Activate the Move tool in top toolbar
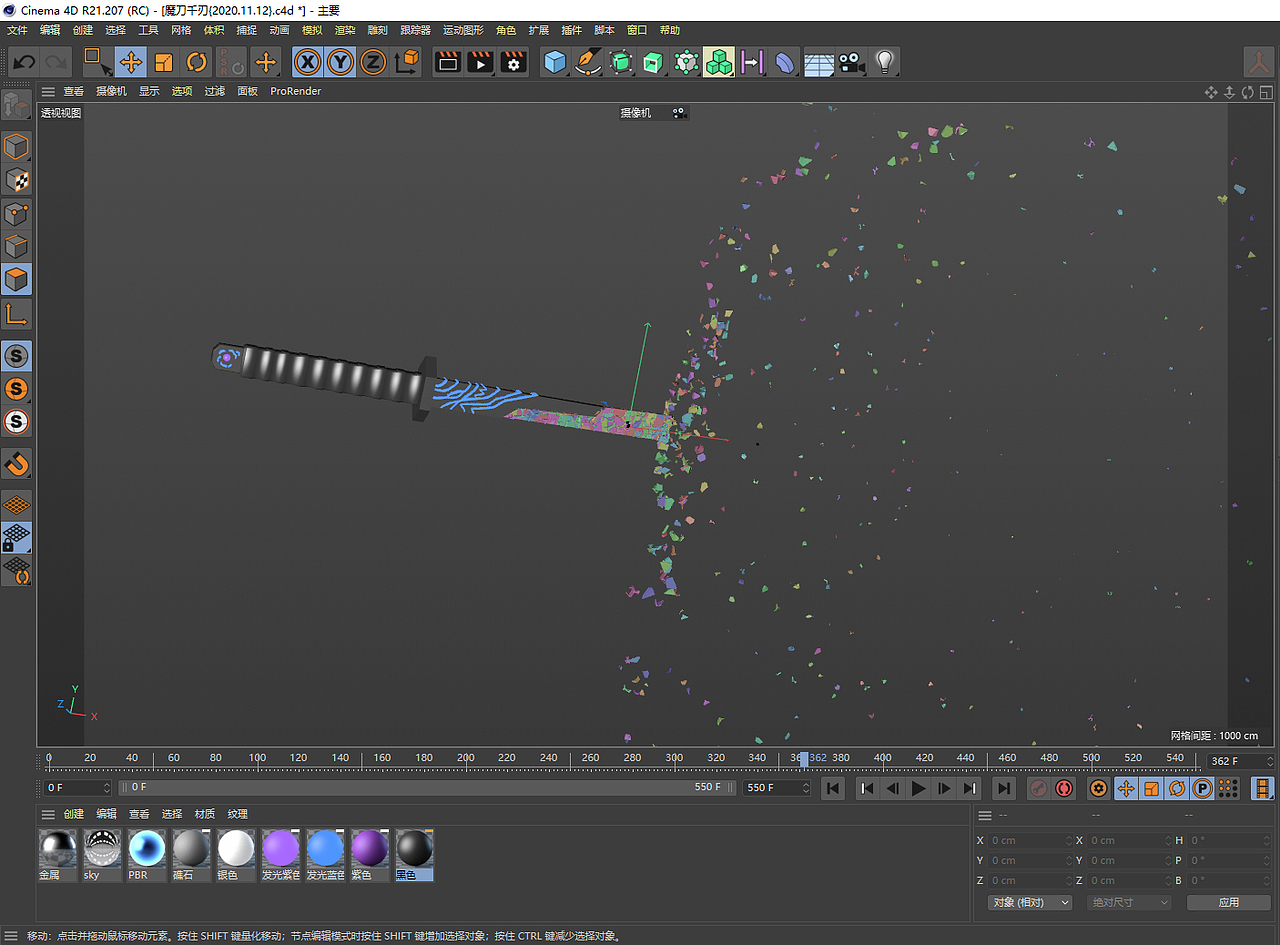This screenshot has height=945, width=1280. tap(131, 63)
